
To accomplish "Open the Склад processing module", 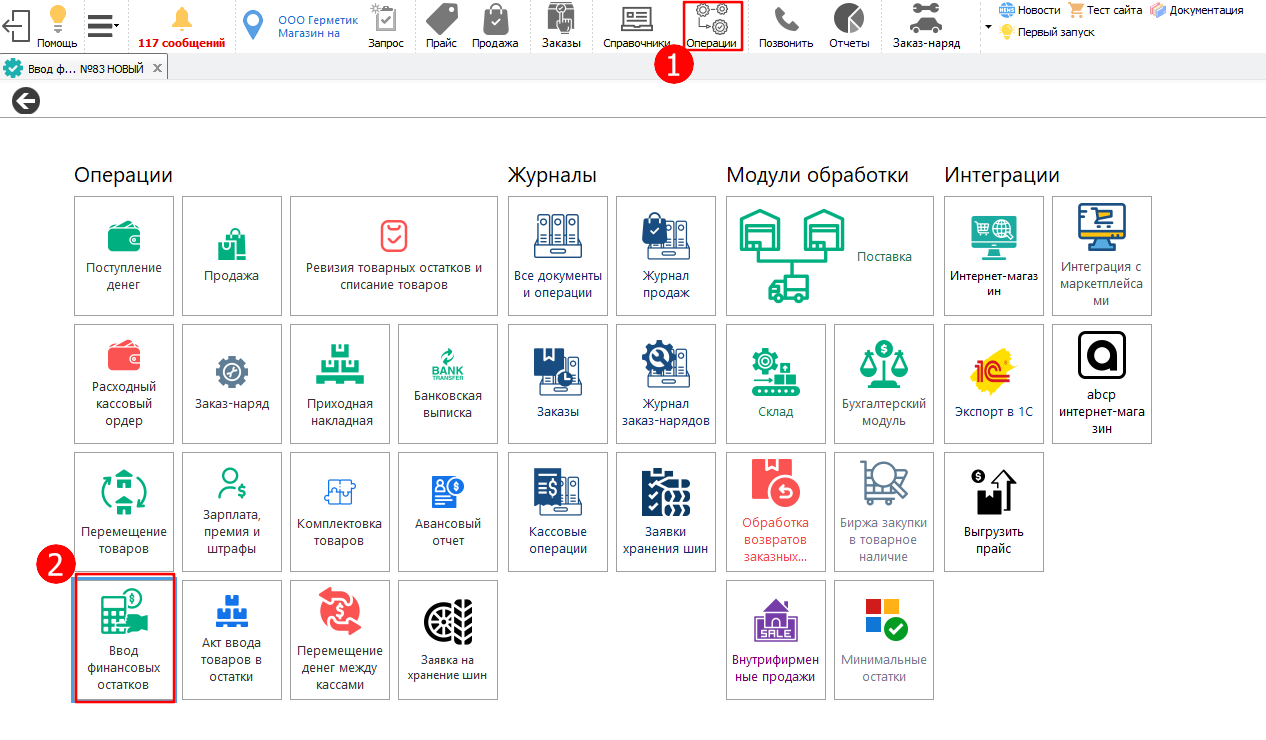I will (x=775, y=384).
